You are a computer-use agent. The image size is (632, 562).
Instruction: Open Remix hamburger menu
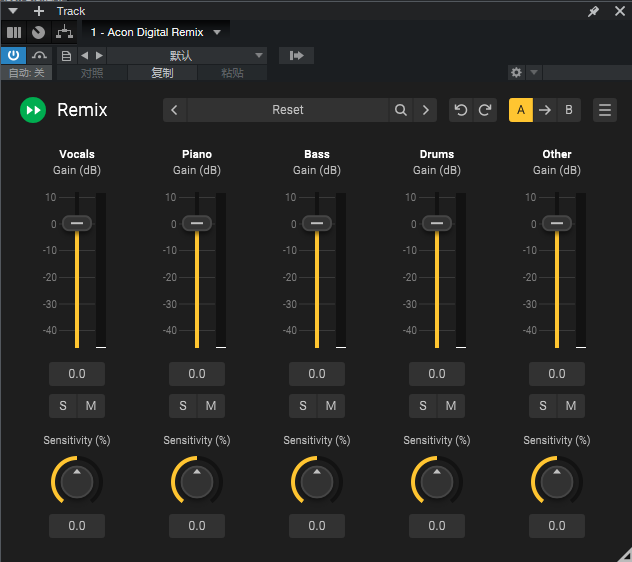pos(605,110)
